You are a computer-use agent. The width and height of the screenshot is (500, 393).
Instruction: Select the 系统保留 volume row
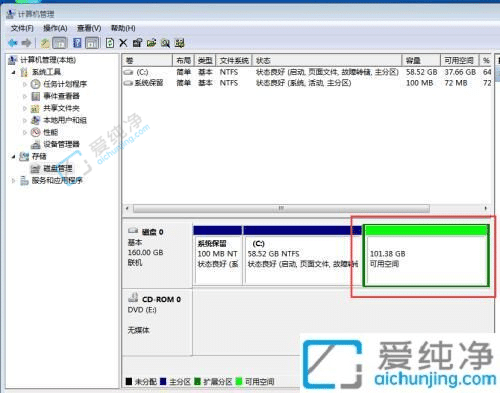coord(307,83)
